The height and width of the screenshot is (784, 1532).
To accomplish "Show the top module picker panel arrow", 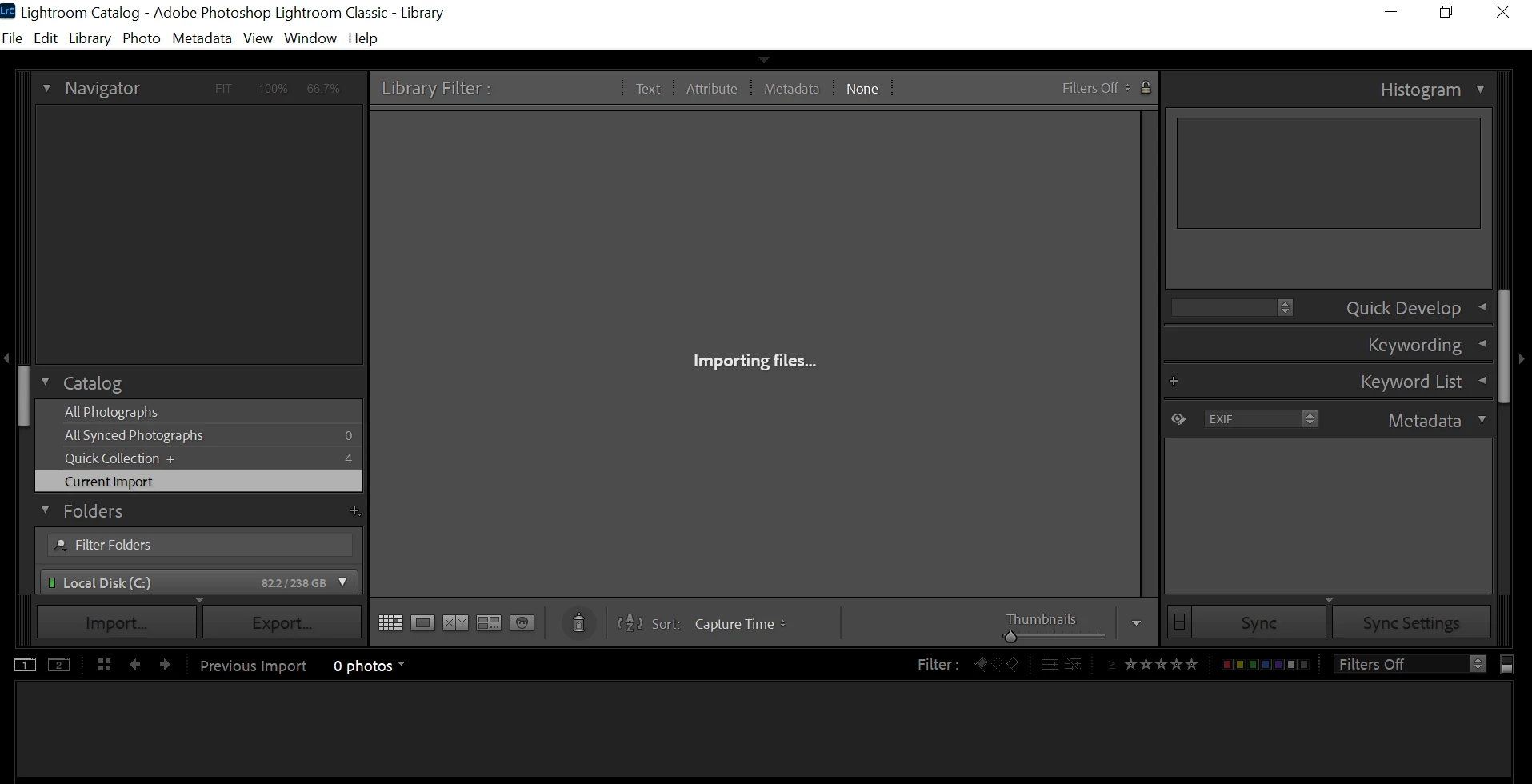I will (764, 59).
